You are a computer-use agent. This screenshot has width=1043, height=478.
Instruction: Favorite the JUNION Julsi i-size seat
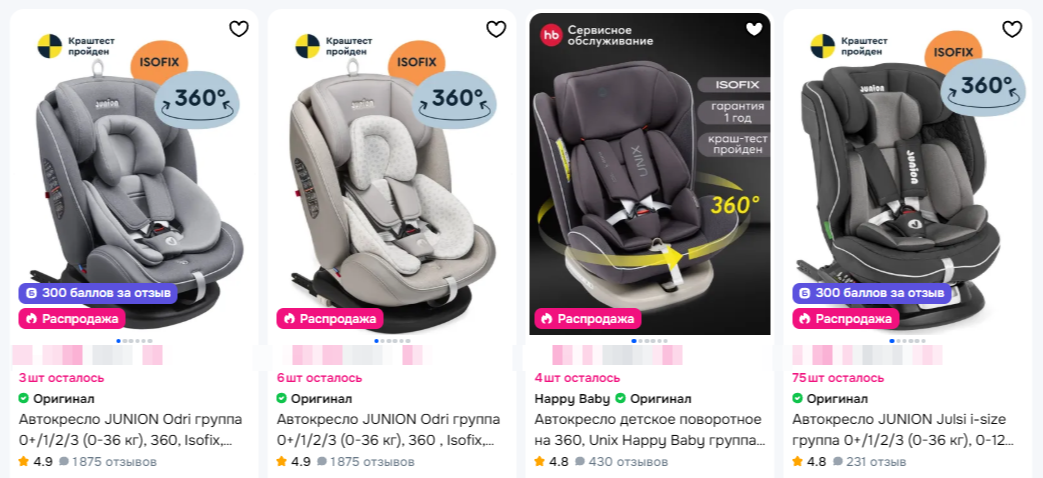tap(1012, 29)
